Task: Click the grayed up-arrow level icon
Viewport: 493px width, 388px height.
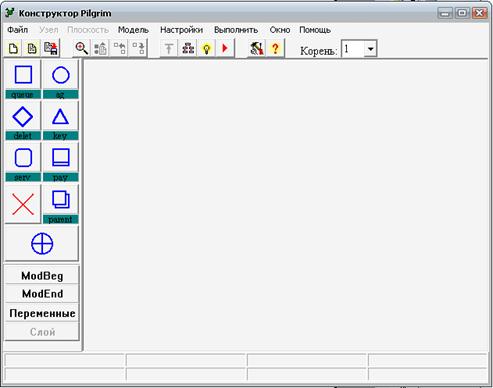Action: click(169, 49)
